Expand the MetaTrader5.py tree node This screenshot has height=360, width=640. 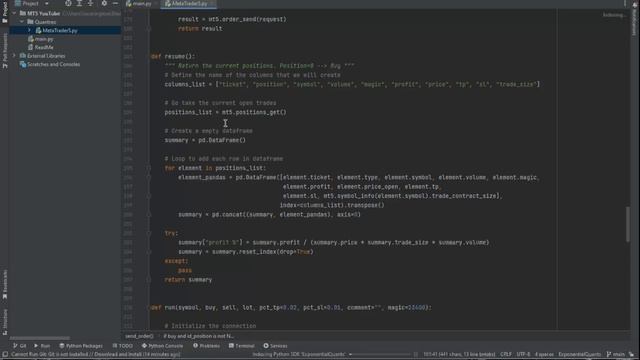29,30
